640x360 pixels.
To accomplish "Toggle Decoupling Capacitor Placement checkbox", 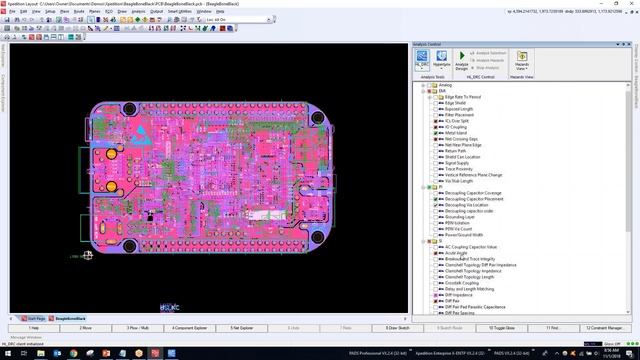I will pyautogui.click(x=436, y=199).
